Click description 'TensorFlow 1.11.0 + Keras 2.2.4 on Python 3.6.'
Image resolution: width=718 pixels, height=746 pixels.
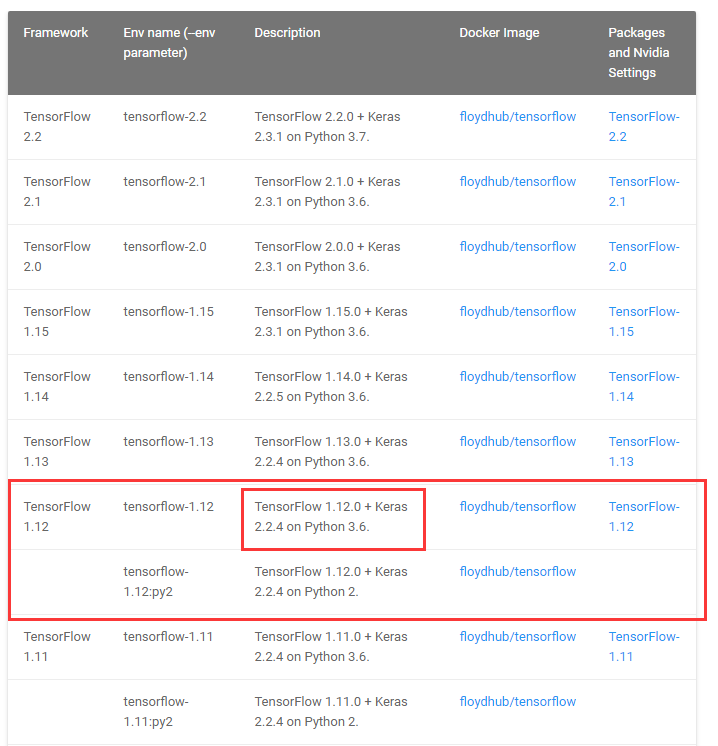click(331, 647)
